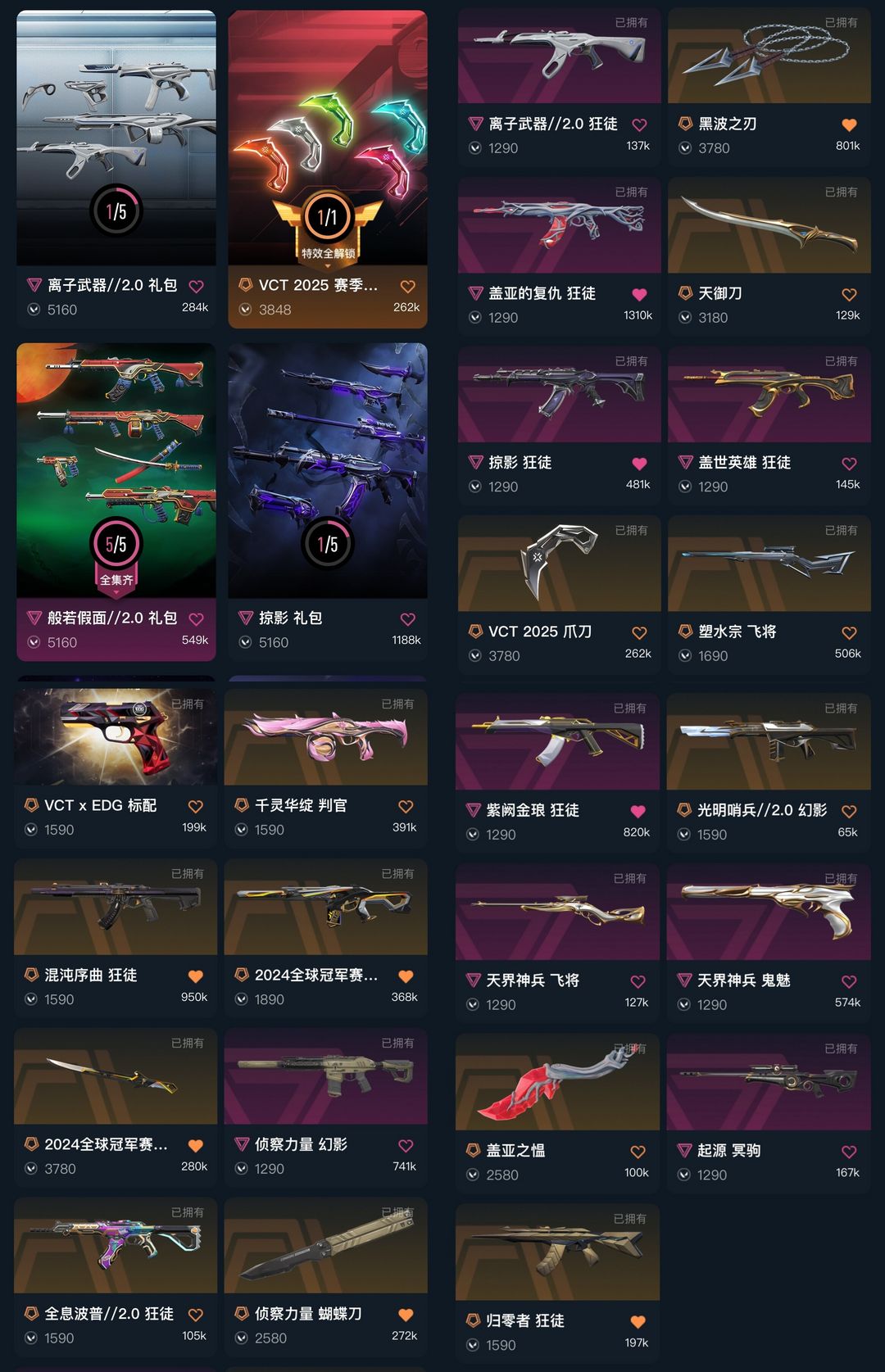Toggle the heart on 掠影 礼包
This screenshot has height=1372, width=885.
pyautogui.click(x=407, y=619)
